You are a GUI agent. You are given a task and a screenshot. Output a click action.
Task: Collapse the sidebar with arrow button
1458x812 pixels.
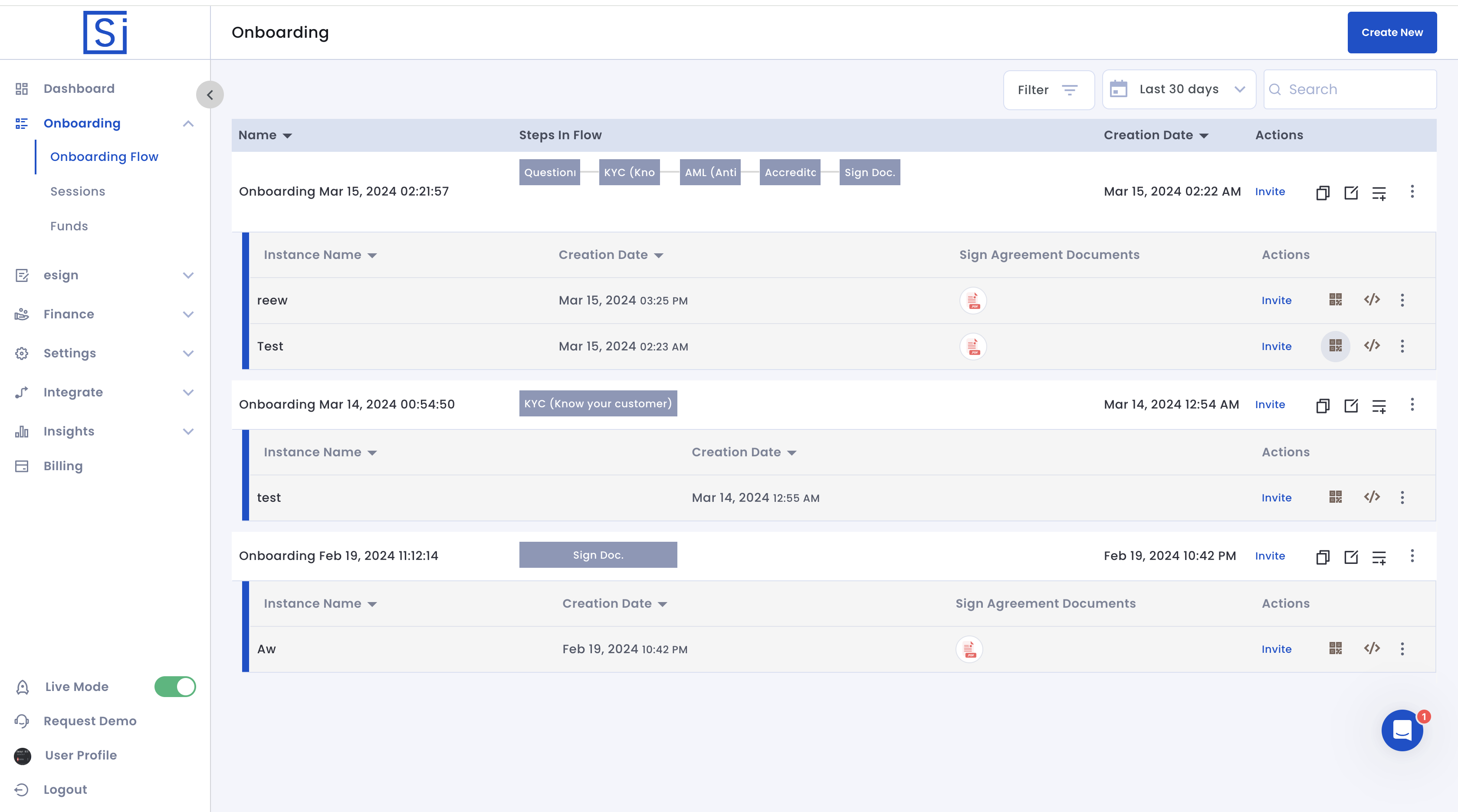point(210,95)
